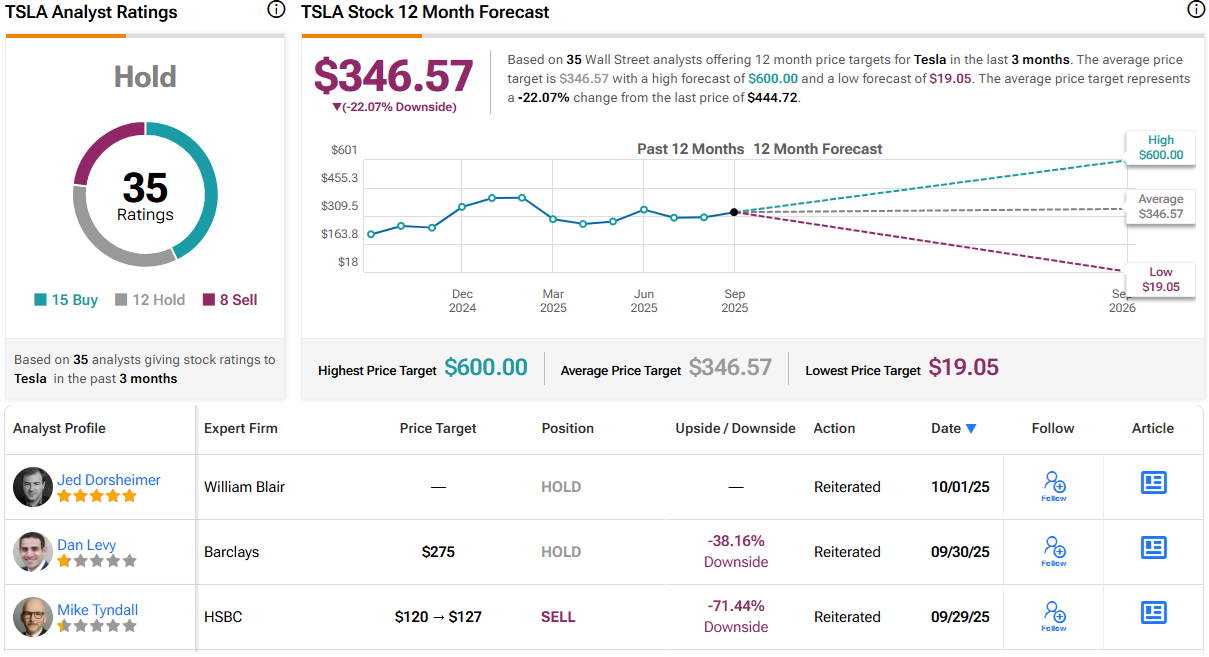
Task: Follow analyst Mike Tyndall
Action: [x=1054, y=615]
